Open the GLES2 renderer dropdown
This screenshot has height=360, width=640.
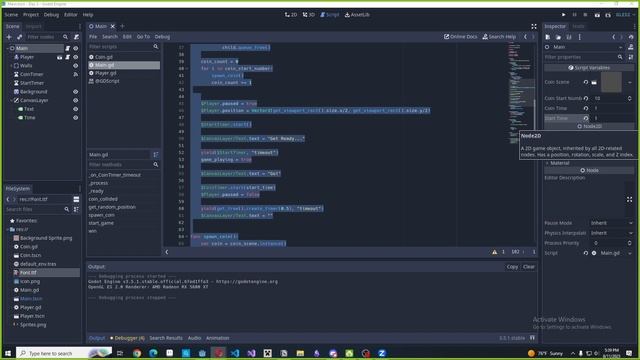click(625, 15)
